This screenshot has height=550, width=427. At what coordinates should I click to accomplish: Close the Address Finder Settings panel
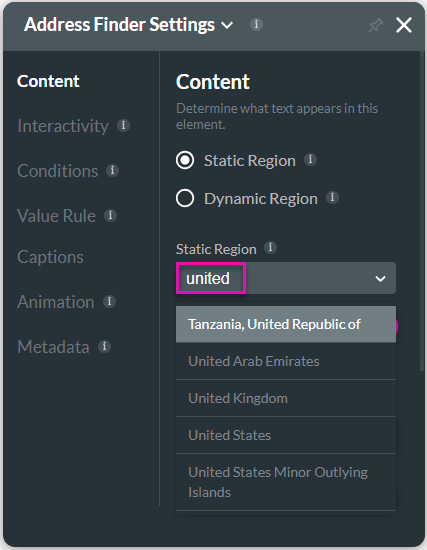click(x=403, y=25)
